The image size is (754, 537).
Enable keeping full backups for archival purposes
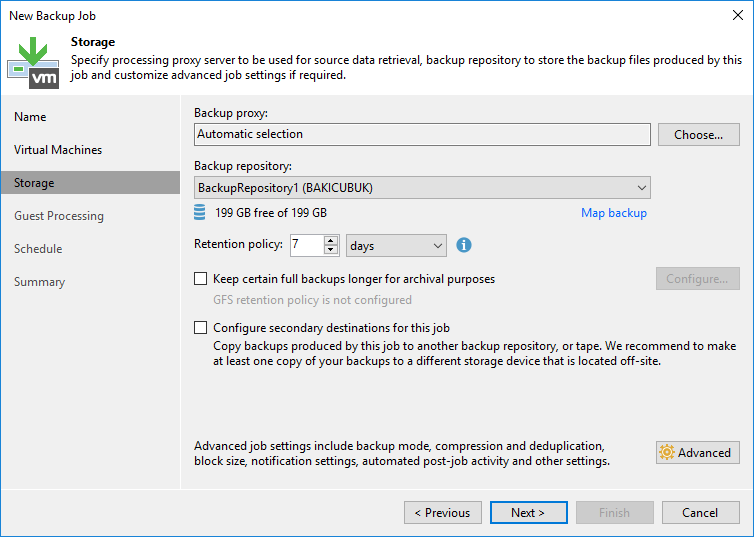point(201,279)
